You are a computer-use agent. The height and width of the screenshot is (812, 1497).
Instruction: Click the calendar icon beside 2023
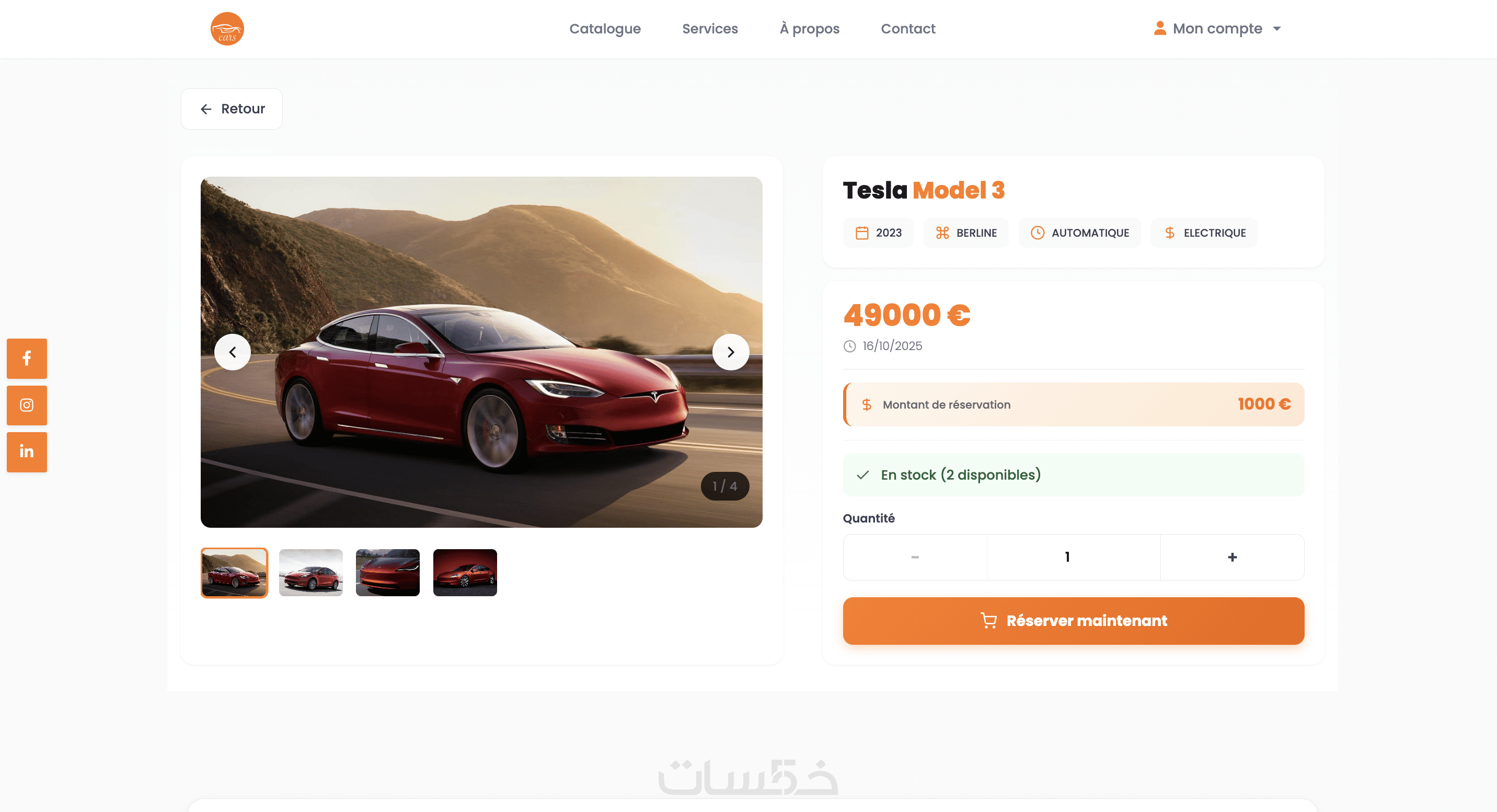862,233
